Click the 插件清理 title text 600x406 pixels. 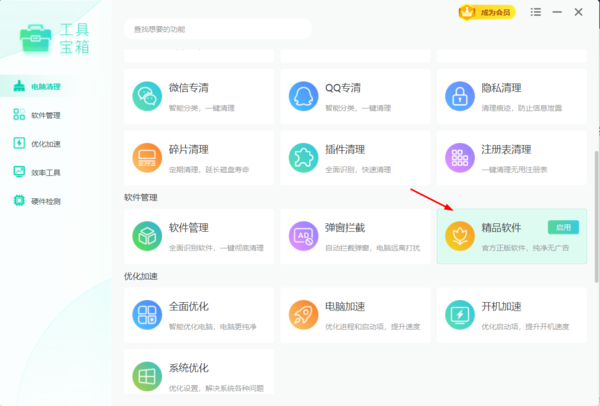coord(345,150)
